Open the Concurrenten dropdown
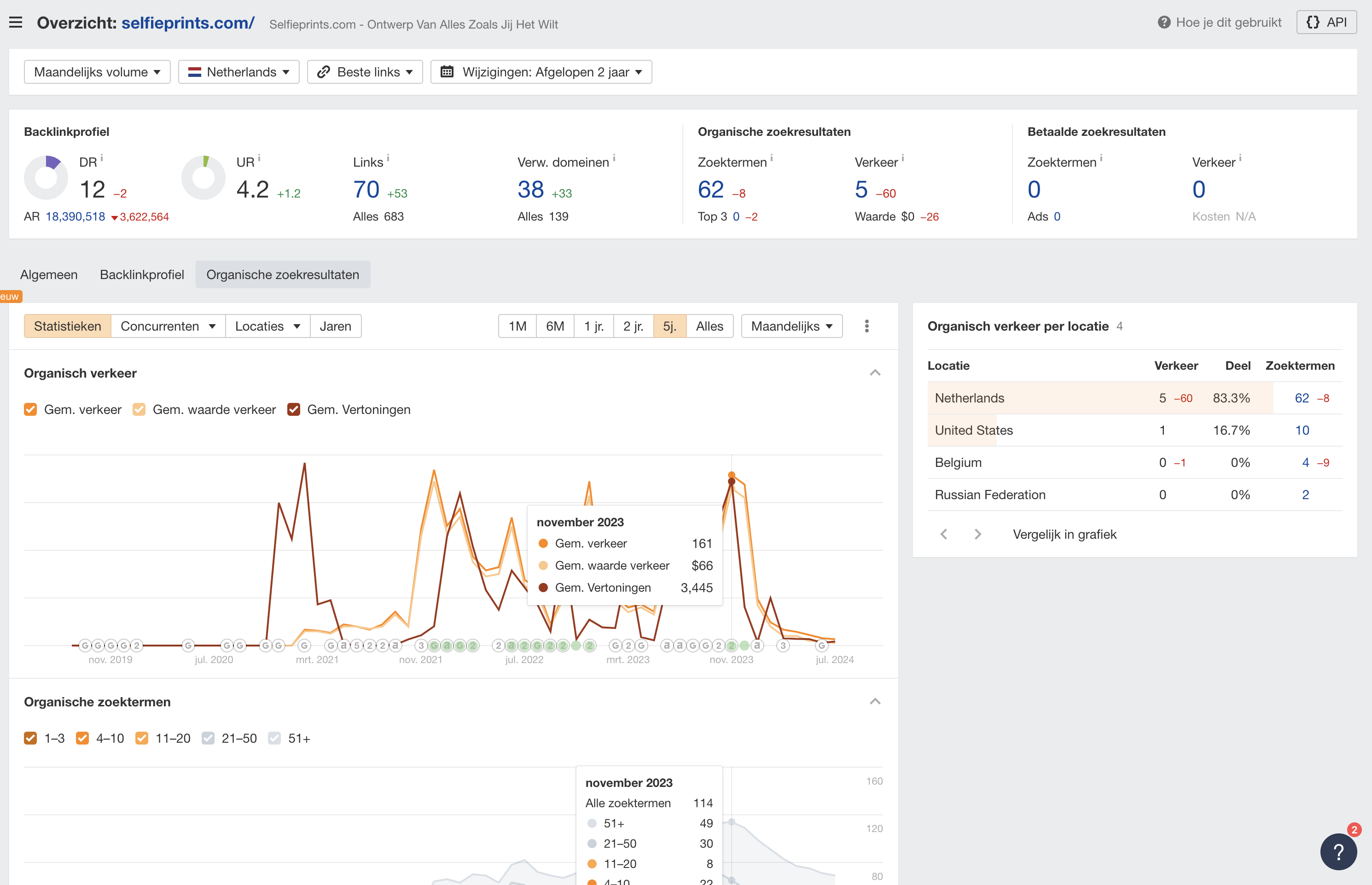The image size is (1372, 885). pyautogui.click(x=168, y=326)
